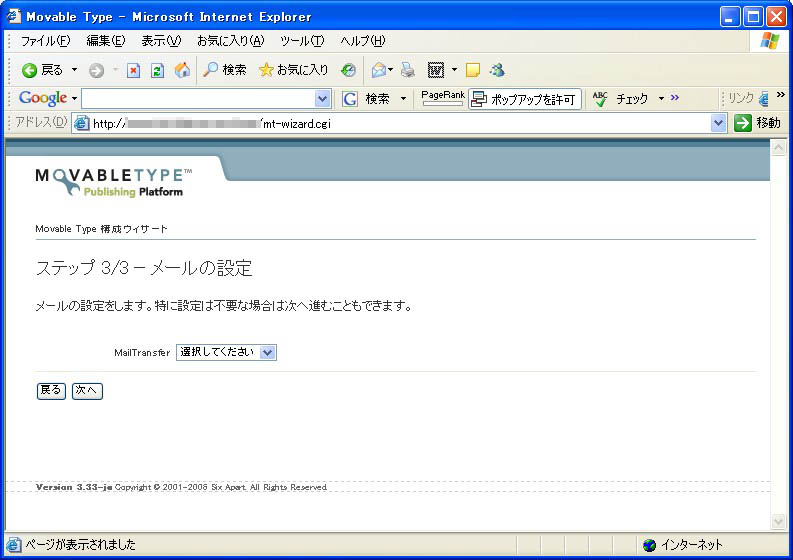The height and width of the screenshot is (560, 793).
Task: Click the yellow Discuss note icon
Action: click(473, 70)
